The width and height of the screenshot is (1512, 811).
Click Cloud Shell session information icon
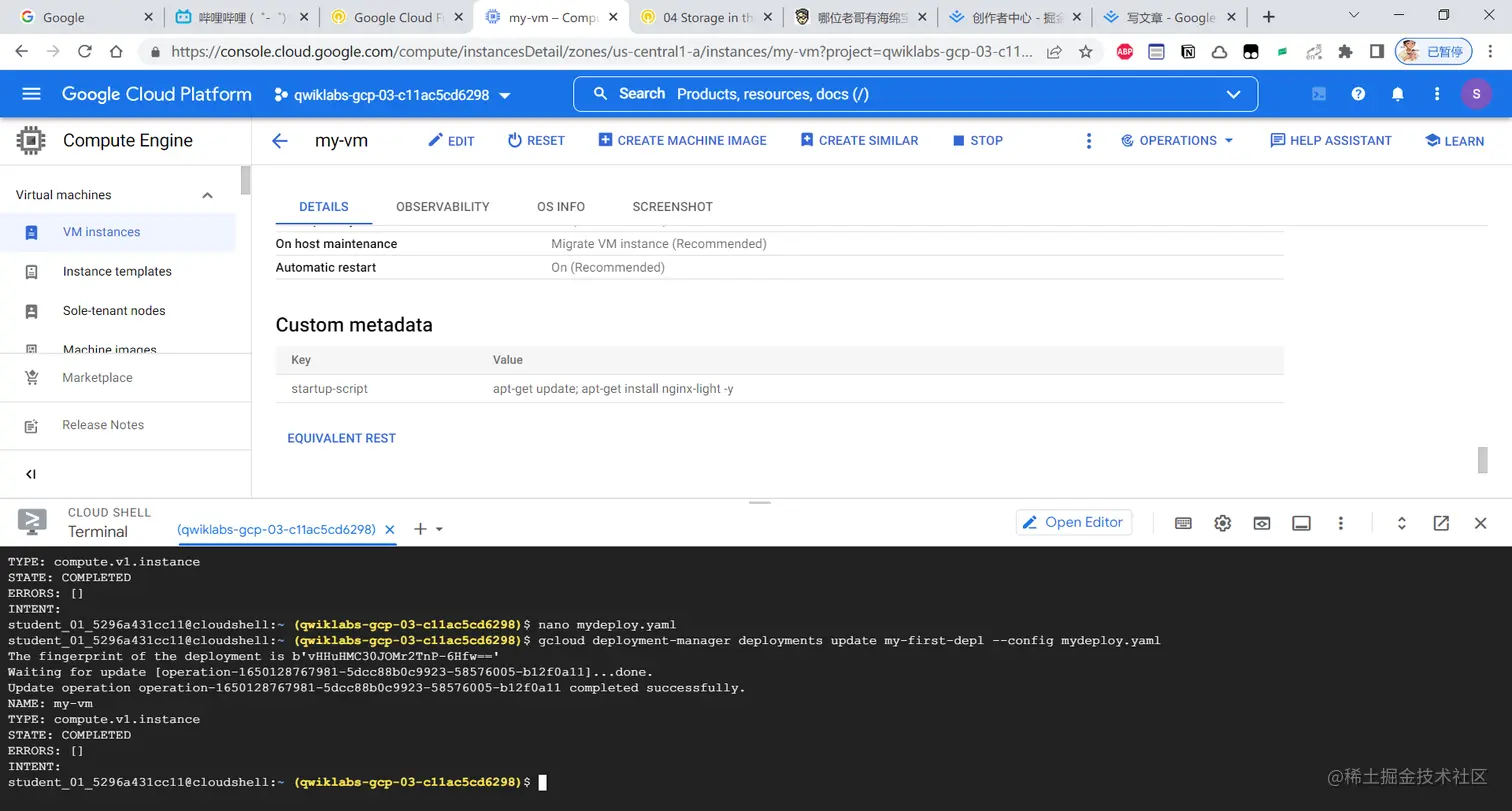coord(1301,523)
